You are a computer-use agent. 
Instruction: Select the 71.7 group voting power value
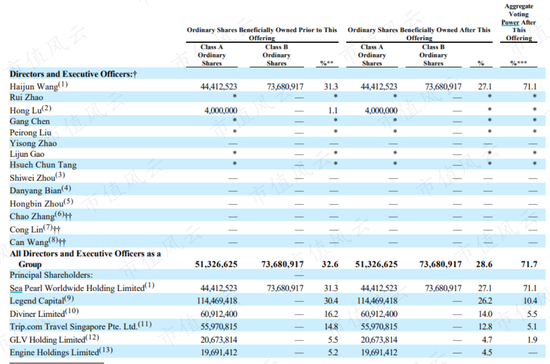[529, 264]
